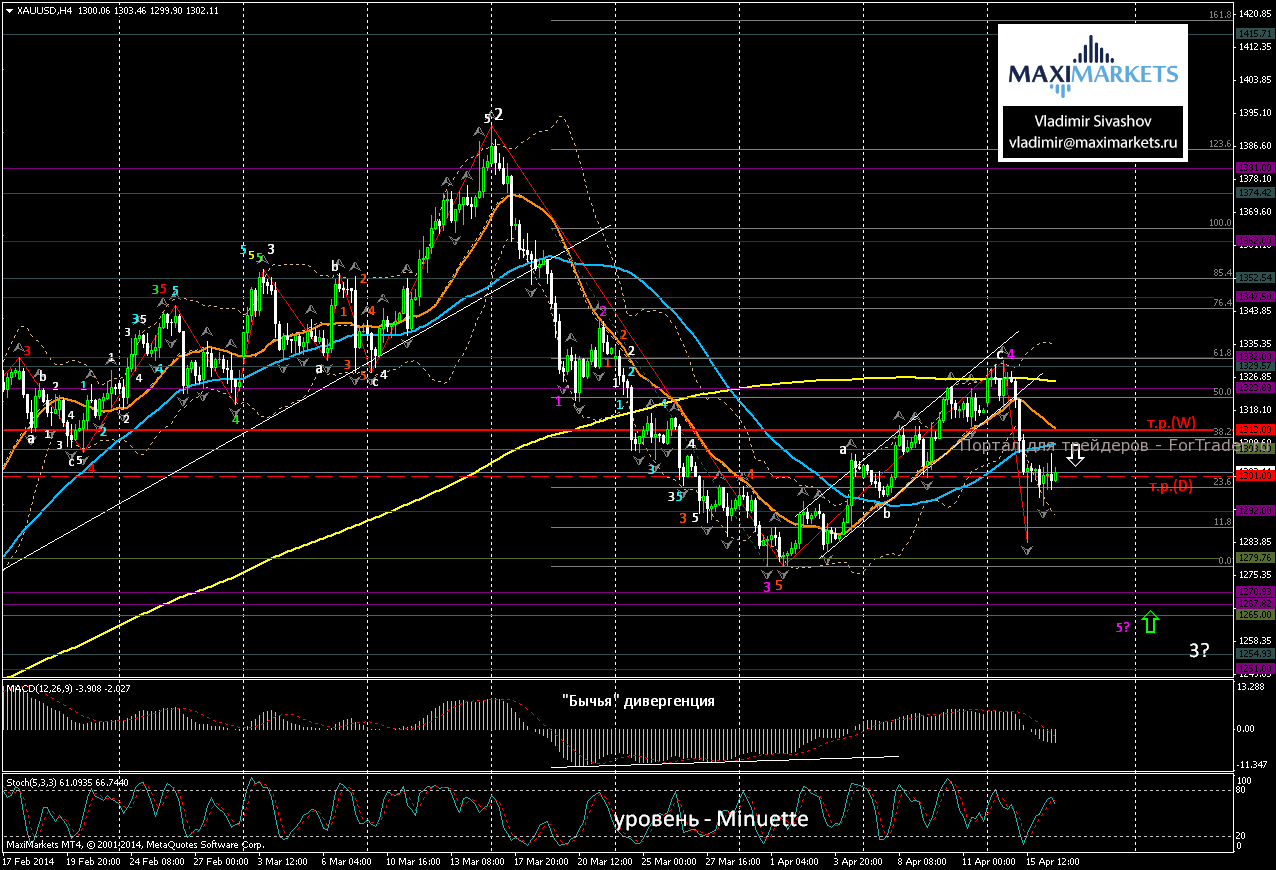Click the green hollow up arrow
Screen dimensions: 1276x870
coord(1150,623)
